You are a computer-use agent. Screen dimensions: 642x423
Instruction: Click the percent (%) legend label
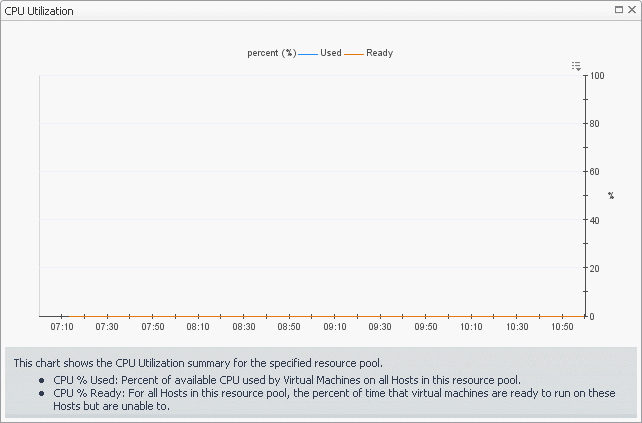[271, 53]
